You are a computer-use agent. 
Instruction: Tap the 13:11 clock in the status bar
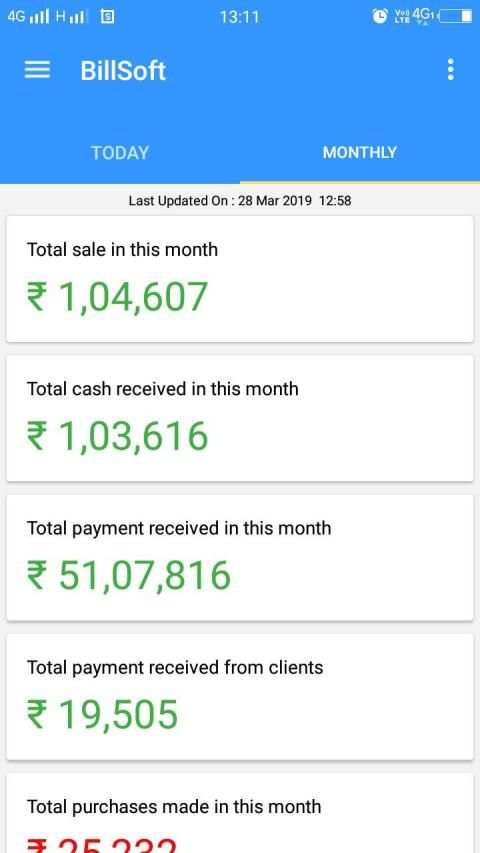click(x=239, y=17)
